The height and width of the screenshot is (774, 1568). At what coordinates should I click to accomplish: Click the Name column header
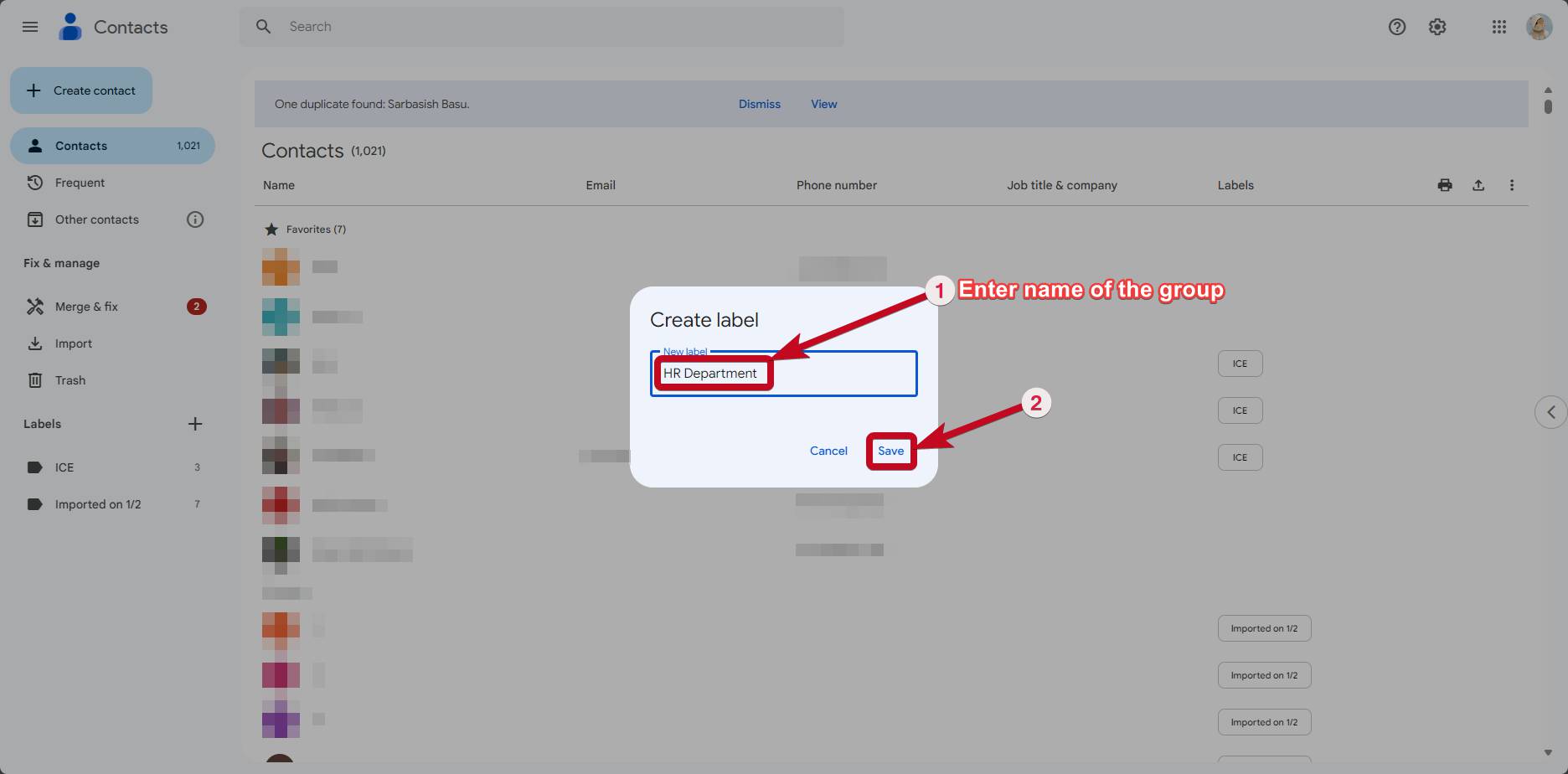coord(279,185)
